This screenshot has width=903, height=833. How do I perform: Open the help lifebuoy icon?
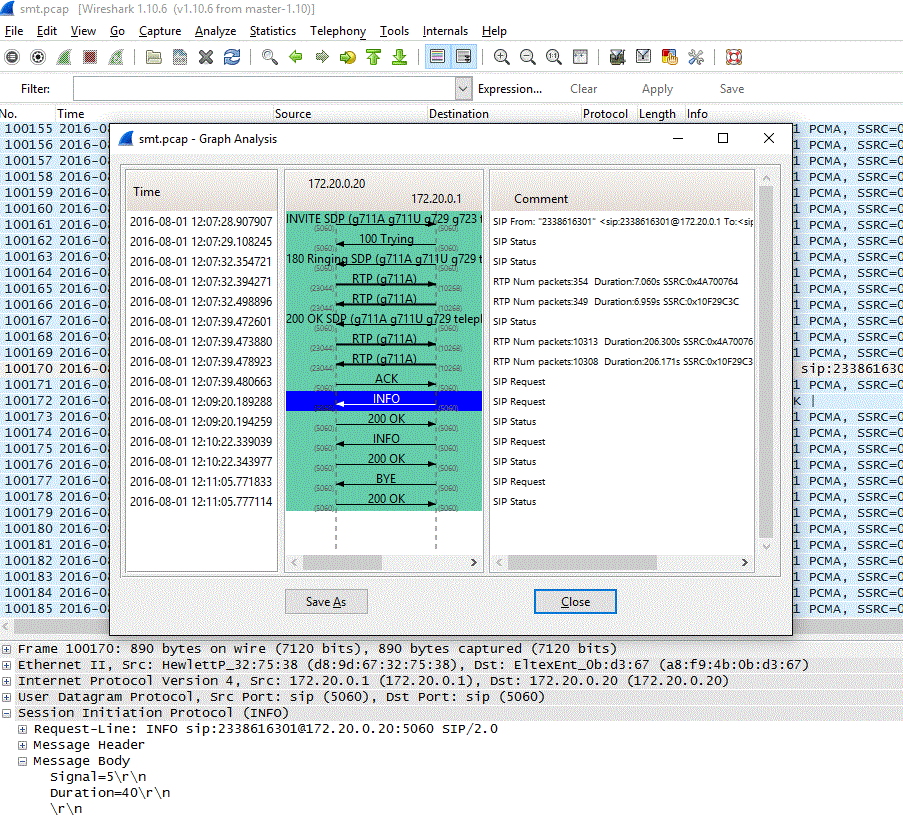(x=734, y=57)
